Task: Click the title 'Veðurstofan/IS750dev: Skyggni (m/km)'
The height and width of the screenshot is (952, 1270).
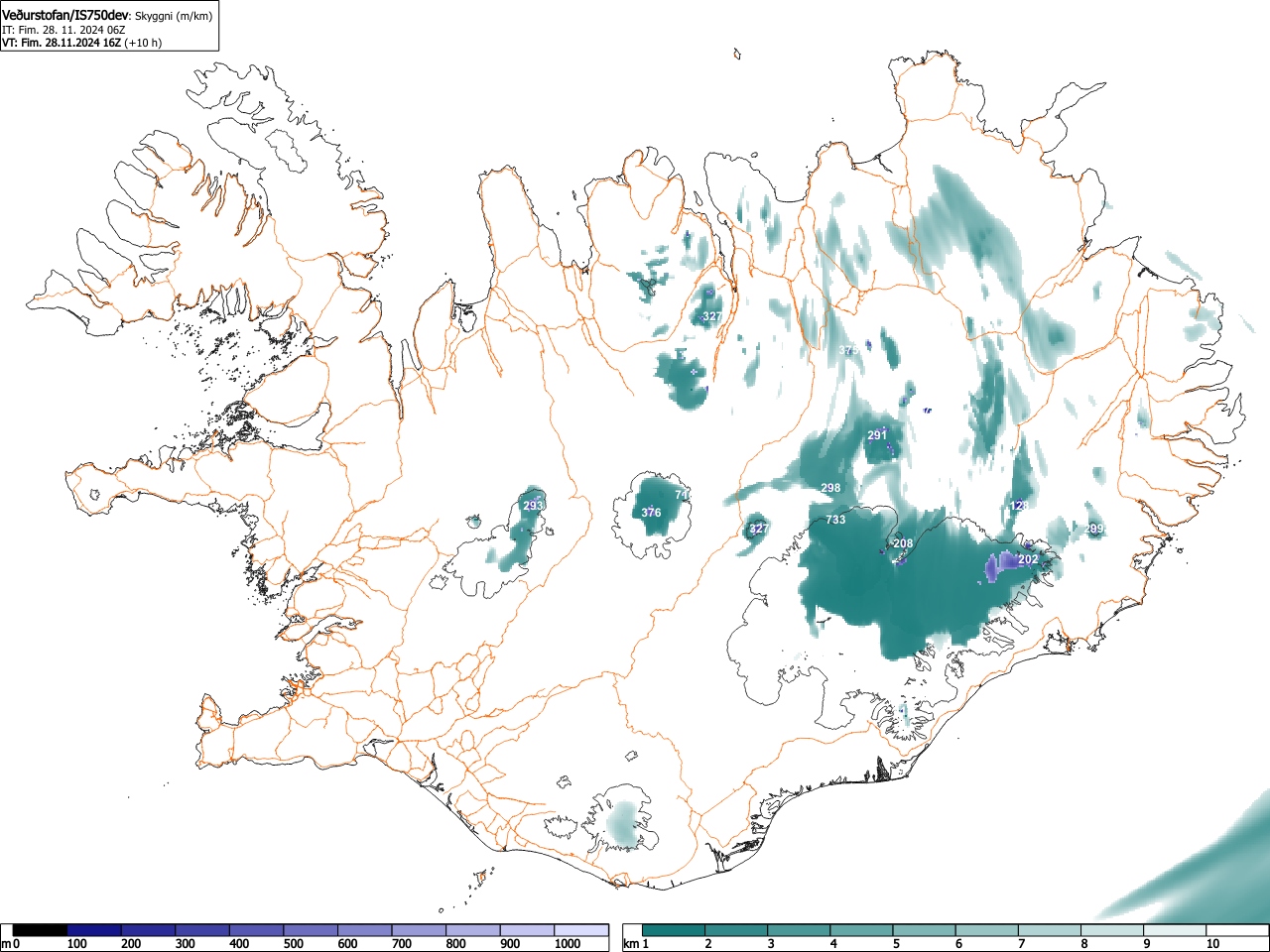Action: point(107,16)
